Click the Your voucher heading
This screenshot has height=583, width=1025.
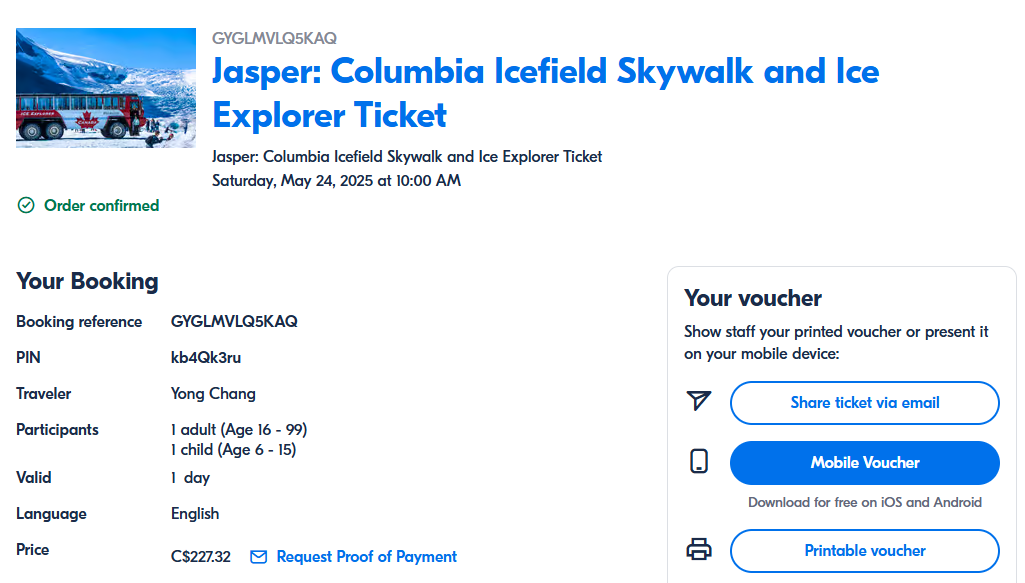click(x=753, y=298)
